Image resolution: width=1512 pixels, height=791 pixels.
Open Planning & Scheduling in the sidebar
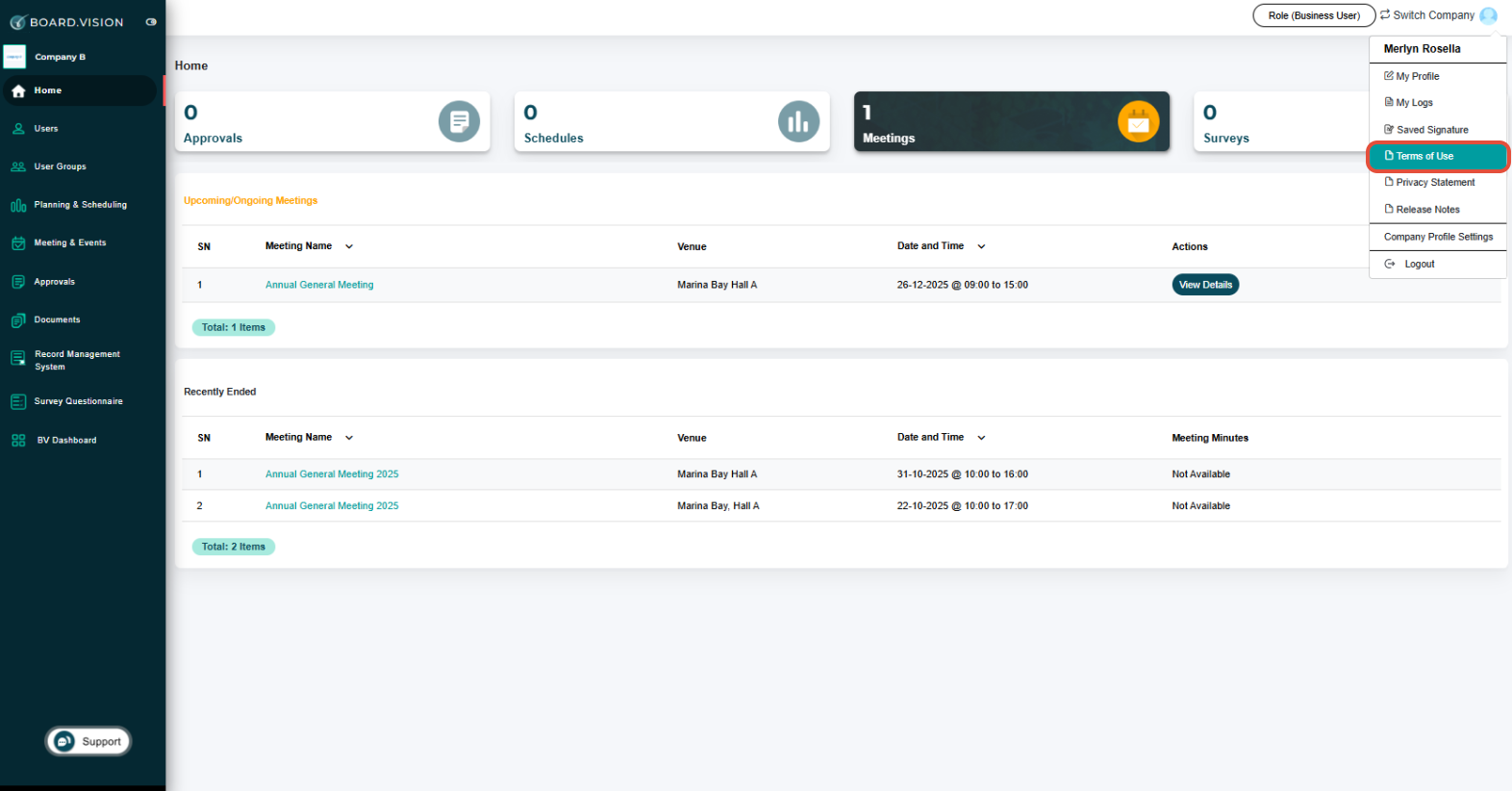[x=79, y=205]
